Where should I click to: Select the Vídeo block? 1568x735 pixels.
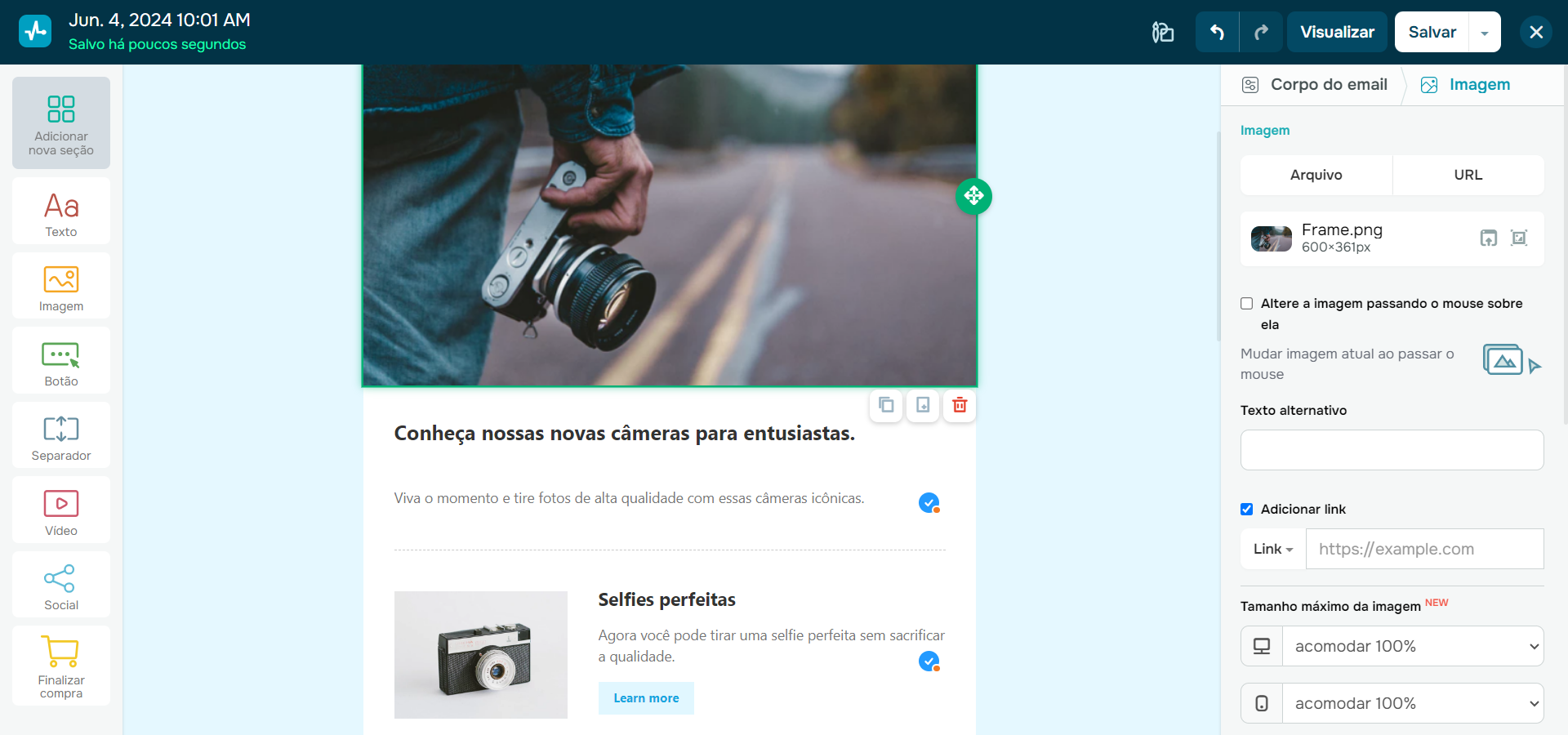click(x=61, y=510)
